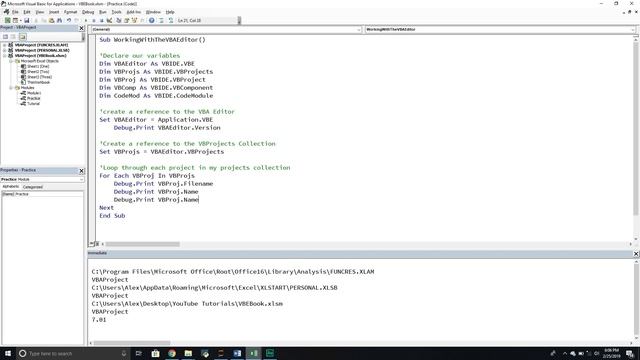This screenshot has width=640, height=360.
Task: Click the 'End Sub' code line
Action: pos(112,216)
